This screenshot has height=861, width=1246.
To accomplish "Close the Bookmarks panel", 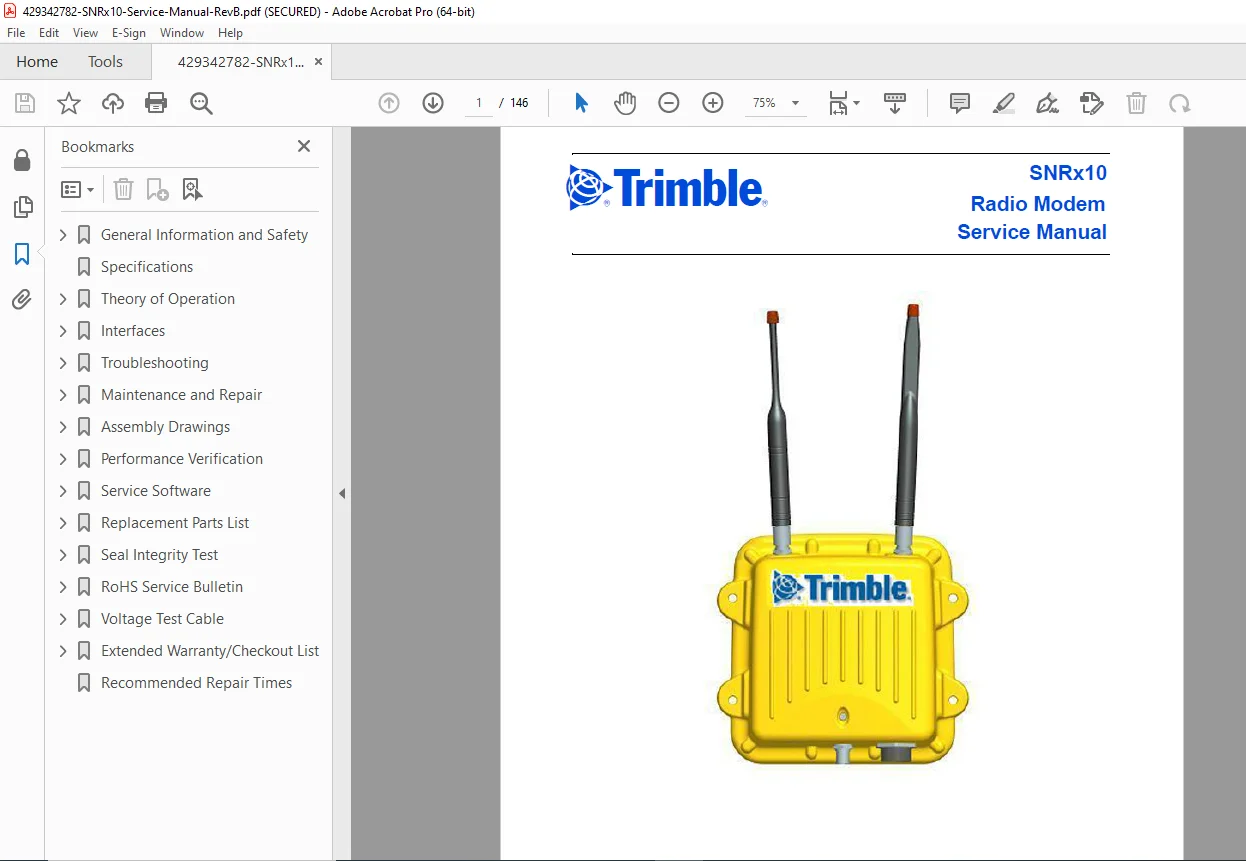I will [x=304, y=146].
